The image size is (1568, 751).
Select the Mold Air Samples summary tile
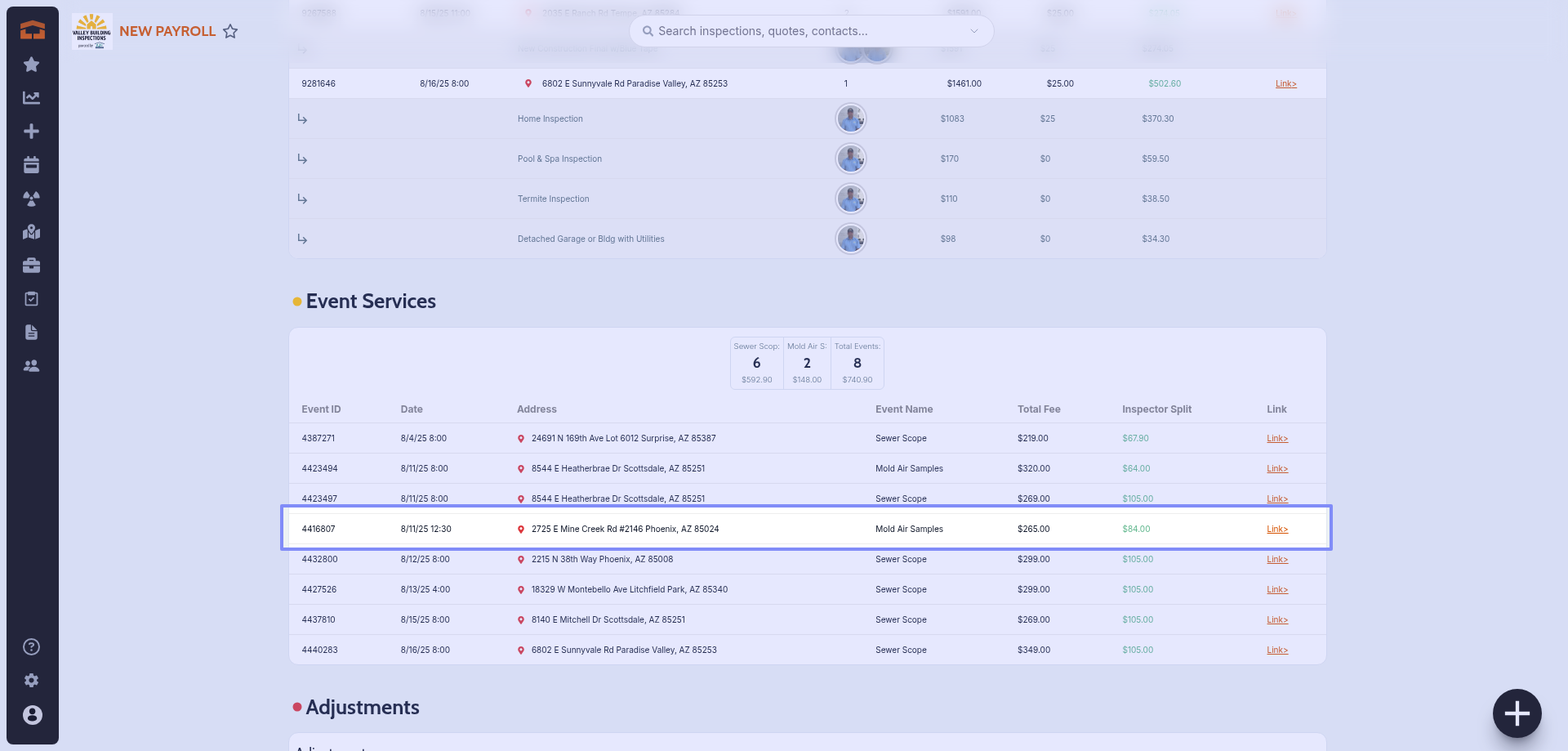(x=807, y=363)
